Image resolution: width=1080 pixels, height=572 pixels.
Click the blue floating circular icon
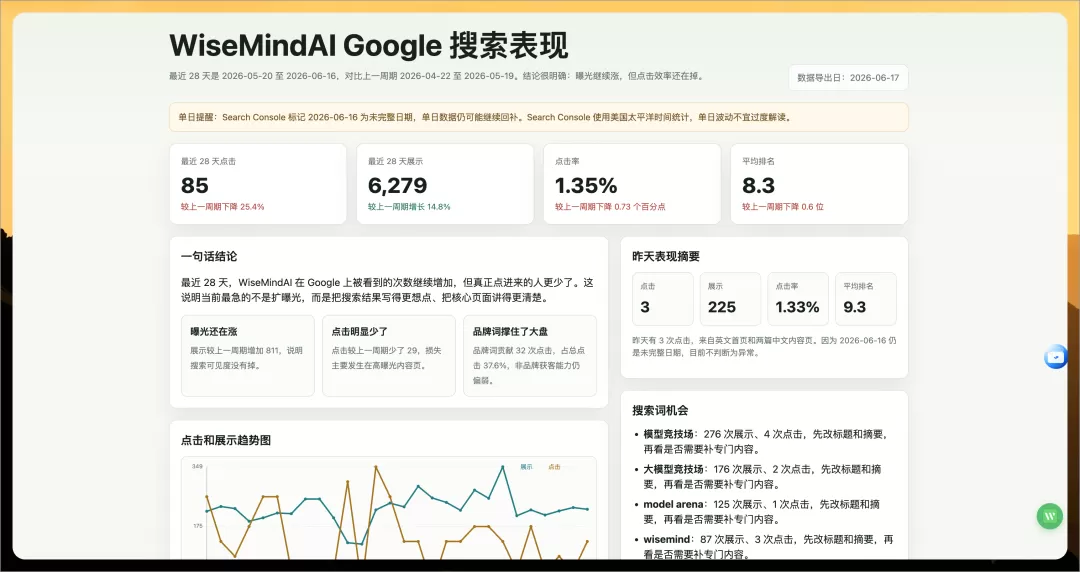point(1056,356)
